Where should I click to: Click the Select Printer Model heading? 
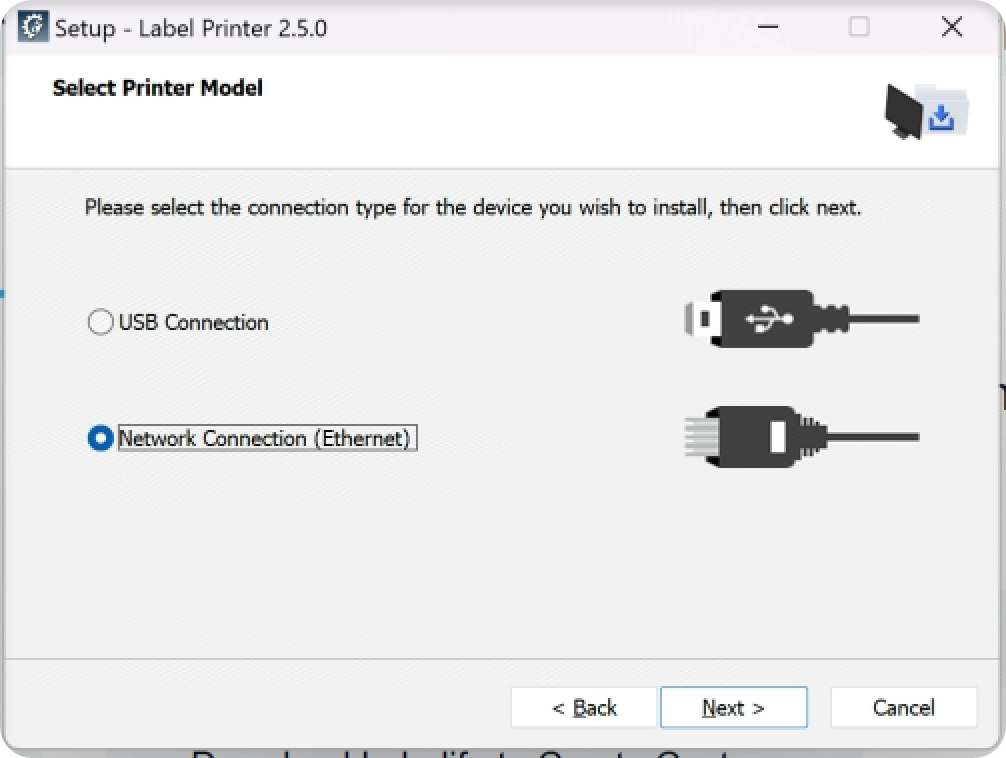(158, 88)
